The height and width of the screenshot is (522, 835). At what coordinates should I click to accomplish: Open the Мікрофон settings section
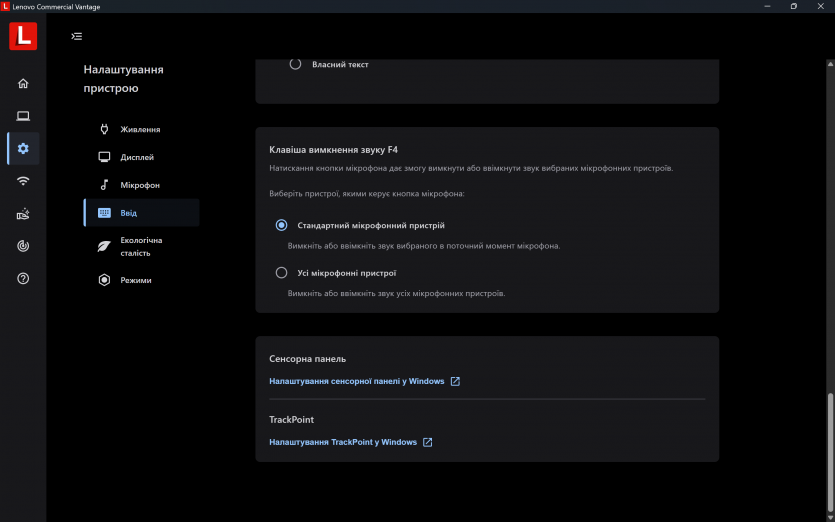tap(140, 185)
